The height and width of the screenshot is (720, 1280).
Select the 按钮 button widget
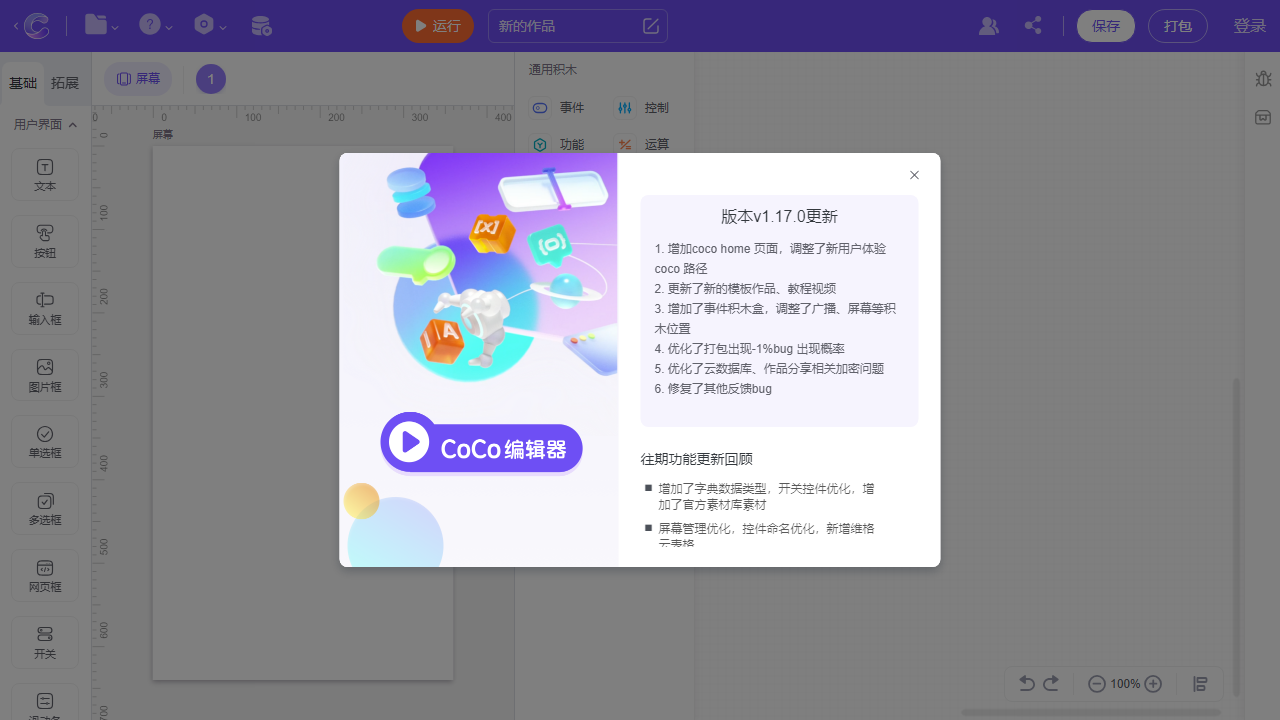(45, 242)
